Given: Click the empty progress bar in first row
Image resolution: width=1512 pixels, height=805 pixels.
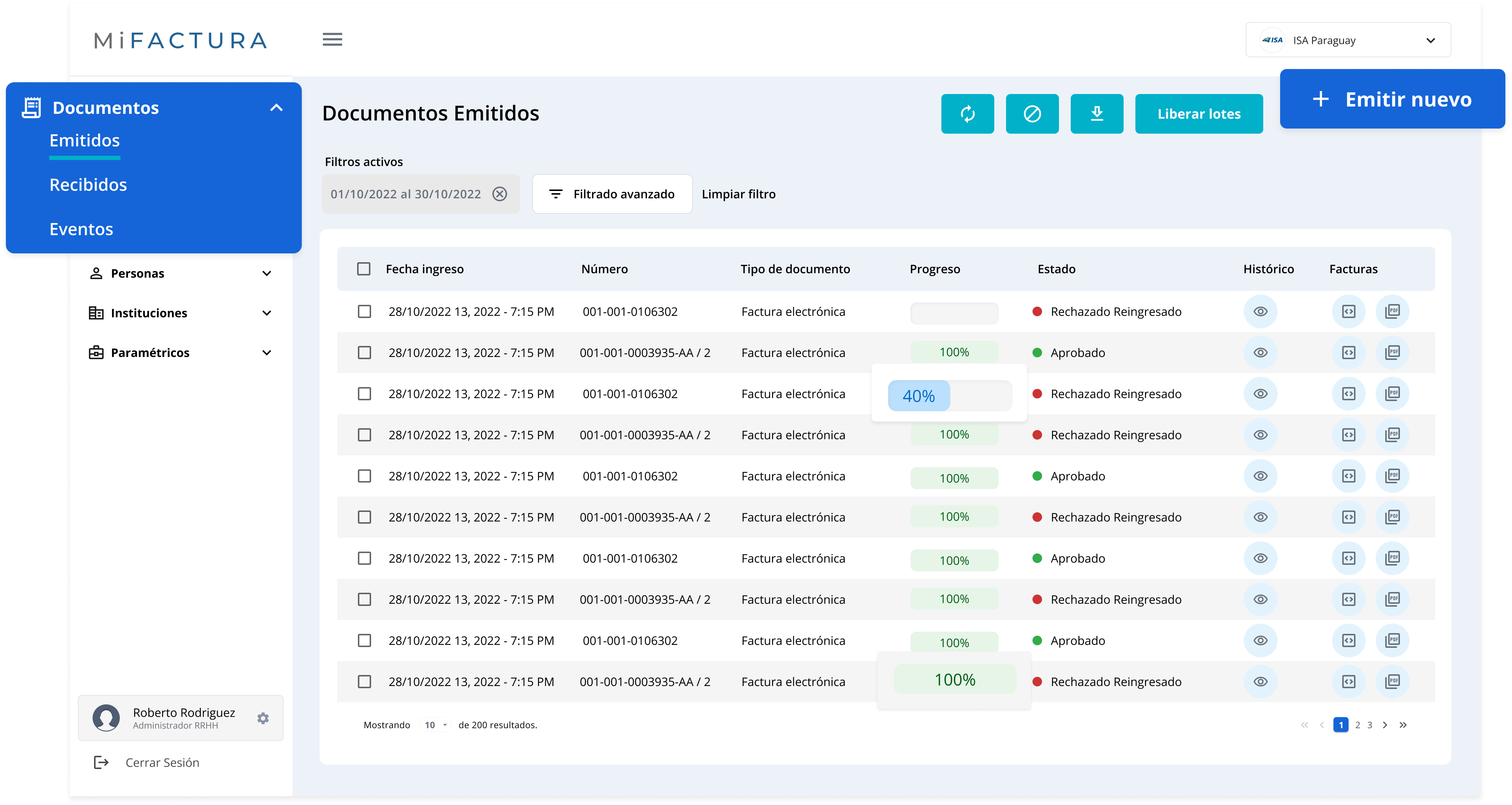Looking at the screenshot, I should 954,313.
